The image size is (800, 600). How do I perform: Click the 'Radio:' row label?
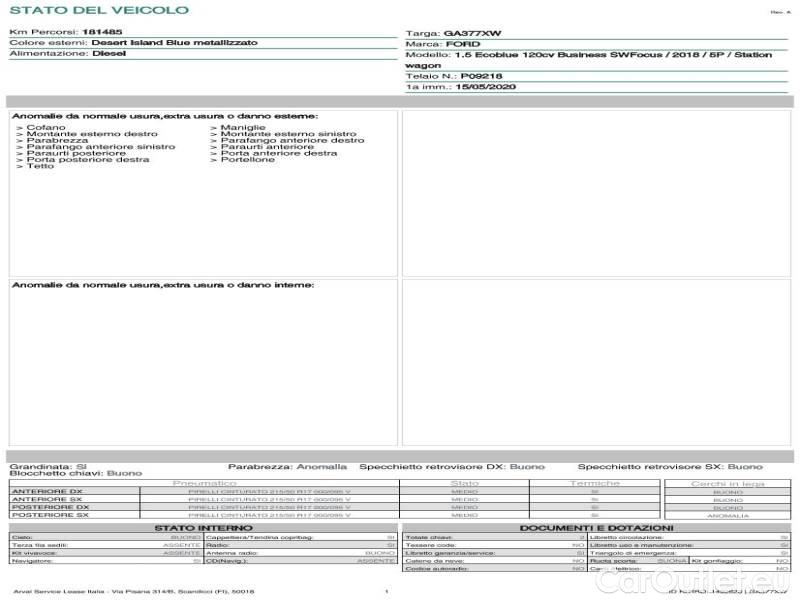[217, 545]
